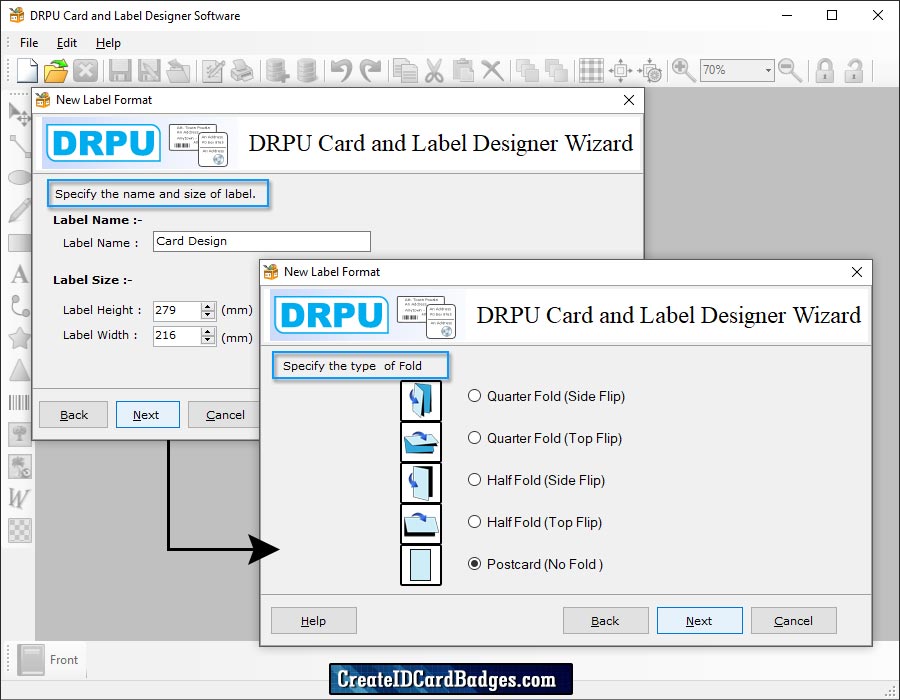Image resolution: width=900 pixels, height=700 pixels.
Task: Click the Redo arrow icon
Action: 370,71
